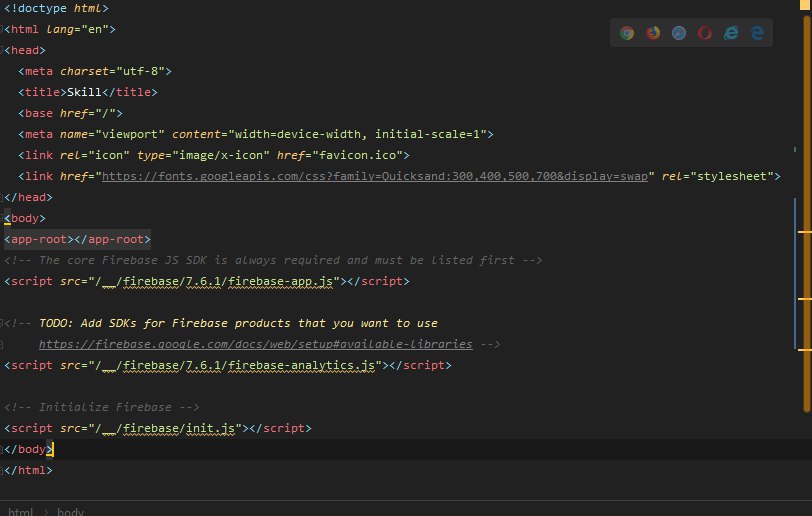Viewport: 812px width, 516px height.
Task: Click the lang="en" attribute
Action: coord(77,30)
